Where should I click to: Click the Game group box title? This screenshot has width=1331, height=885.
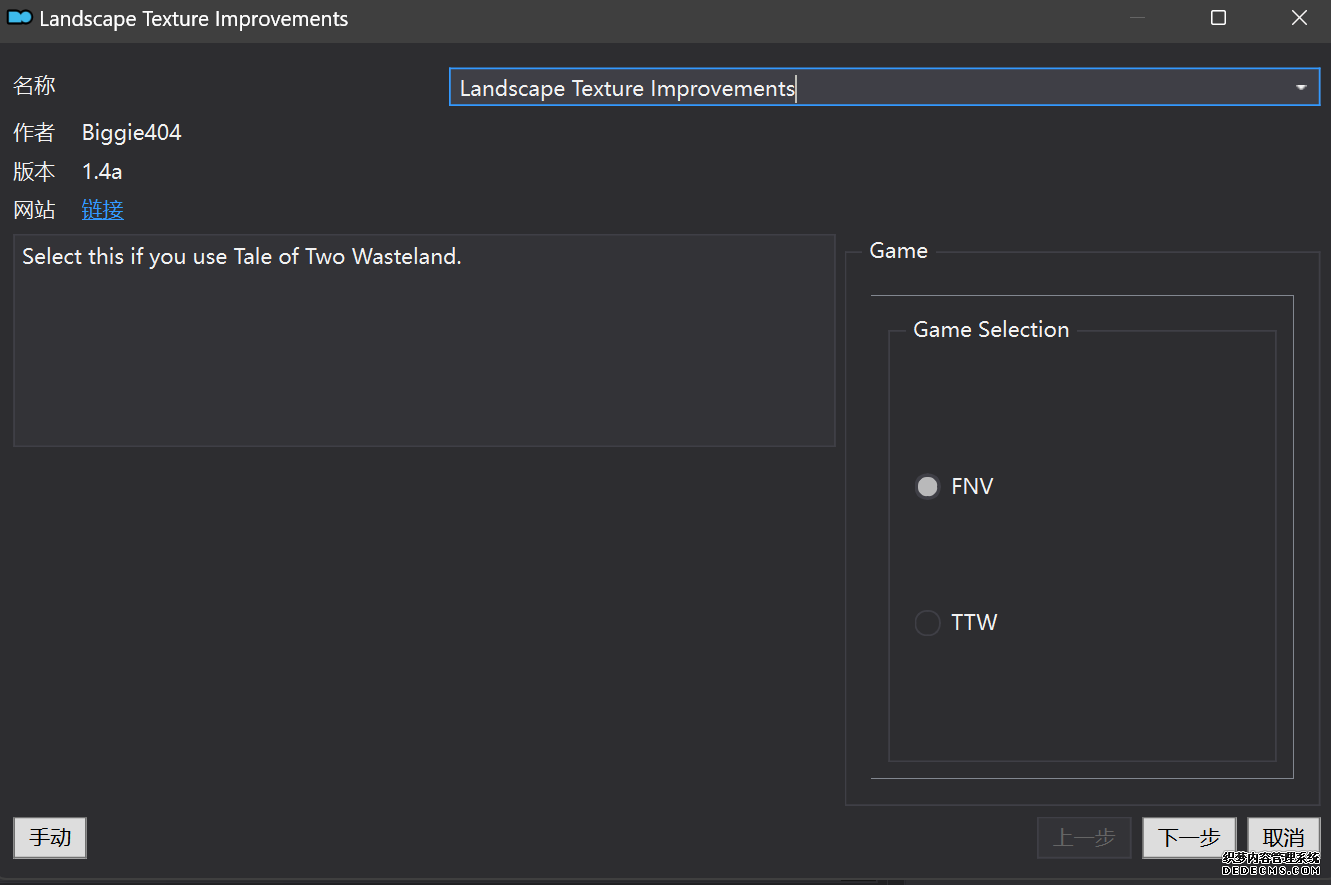click(898, 251)
